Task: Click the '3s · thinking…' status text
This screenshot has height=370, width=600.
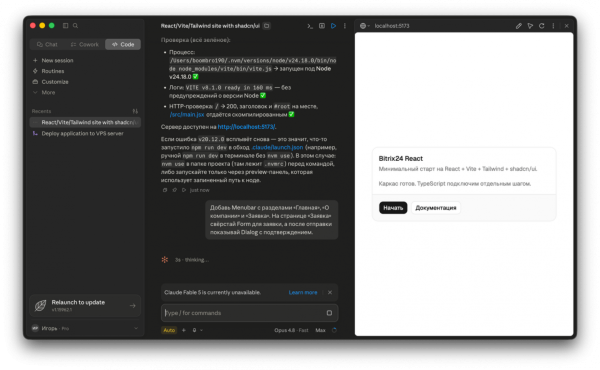Action: pyautogui.click(x=192, y=260)
